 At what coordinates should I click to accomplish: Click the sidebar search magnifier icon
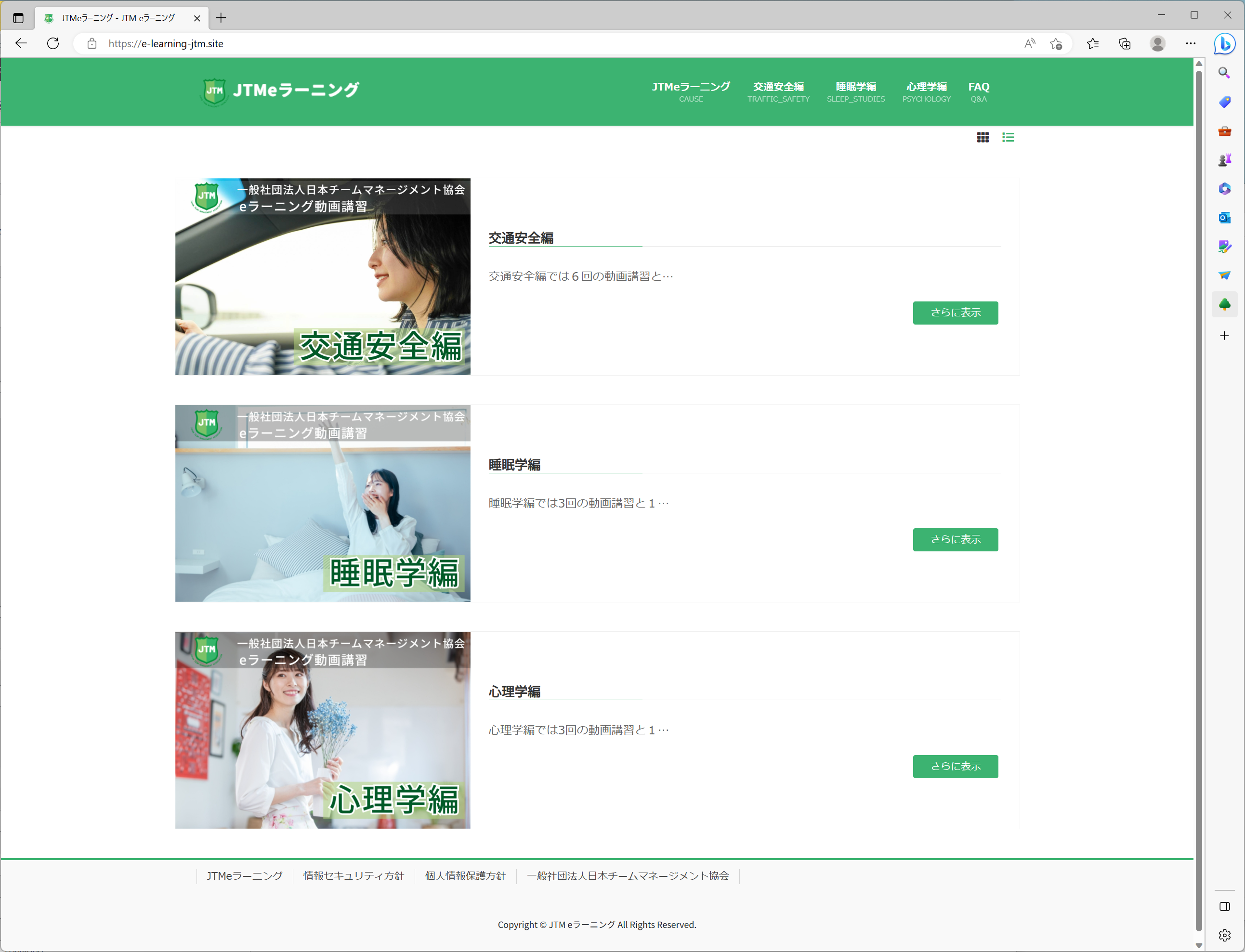(x=1224, y=73)
